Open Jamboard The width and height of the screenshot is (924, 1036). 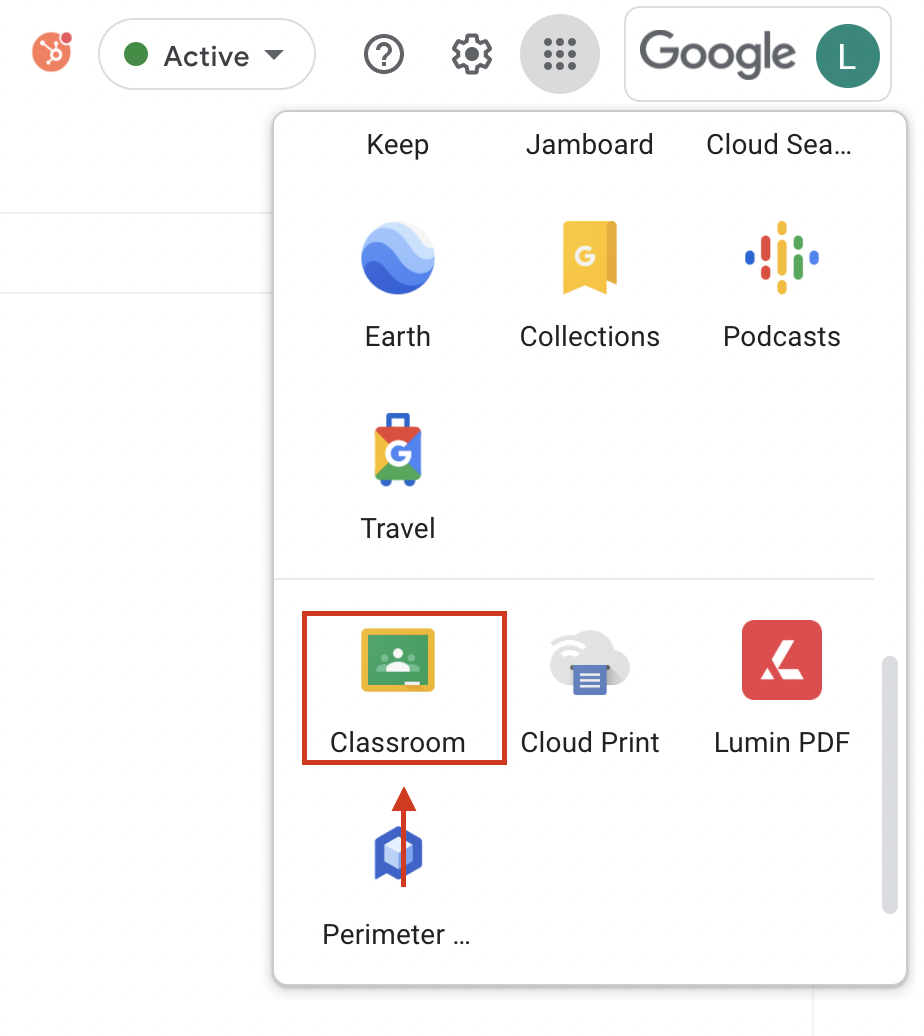pyautogui.click(x=590, y=144)
